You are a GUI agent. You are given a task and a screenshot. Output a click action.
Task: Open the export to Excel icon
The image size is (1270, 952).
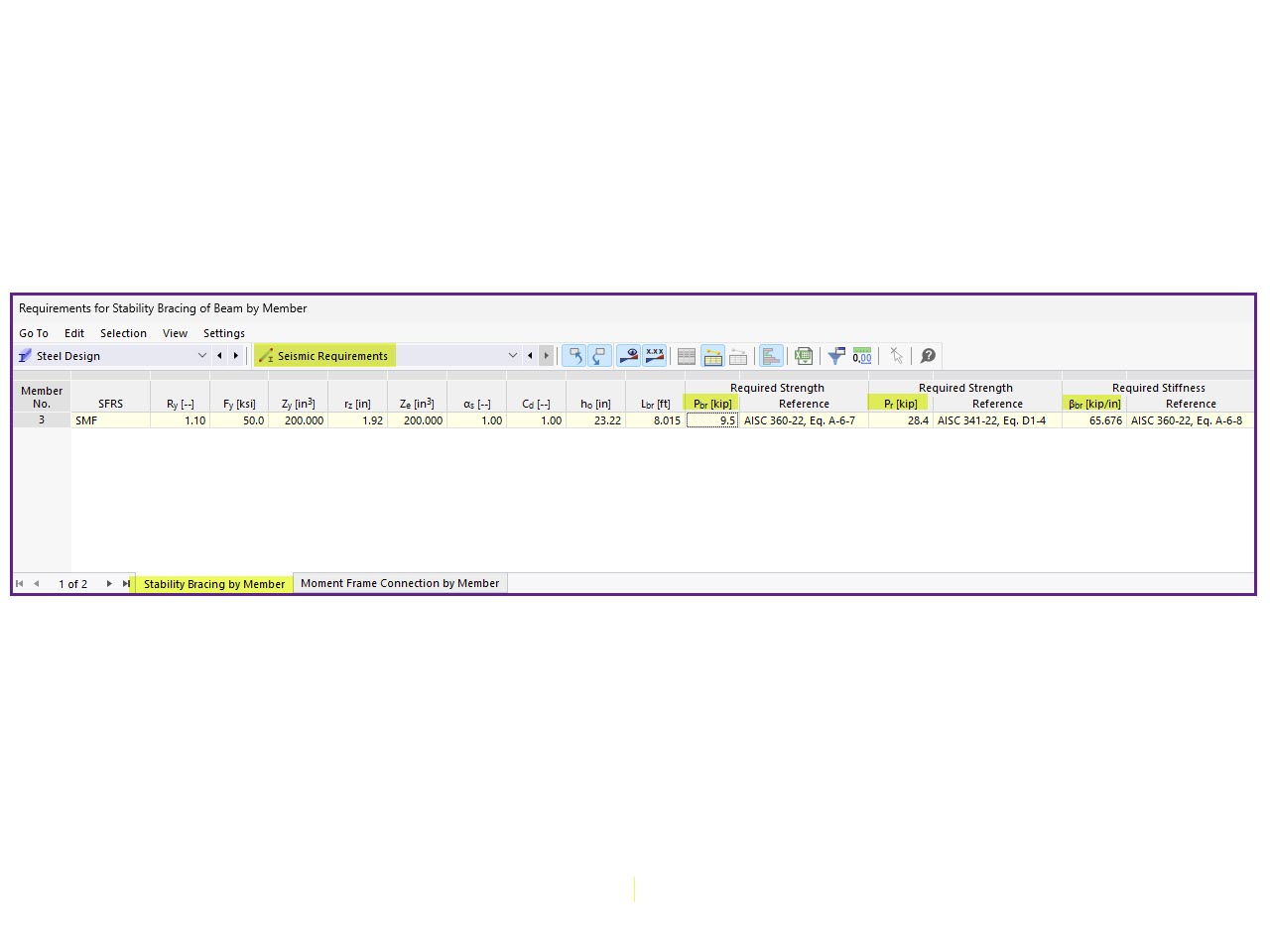coord(803,355)
